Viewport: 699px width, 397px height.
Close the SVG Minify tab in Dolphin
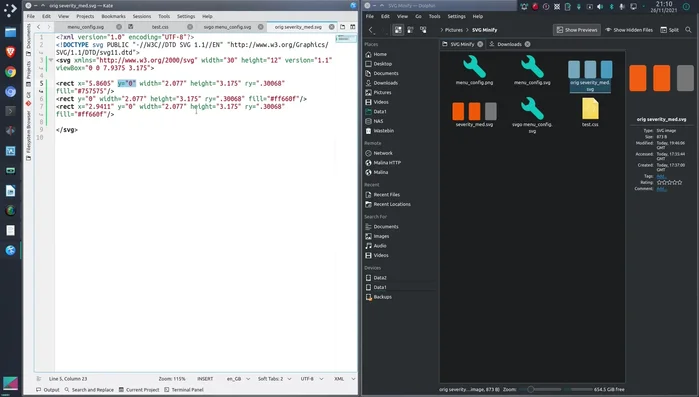[x=480, y=44]
